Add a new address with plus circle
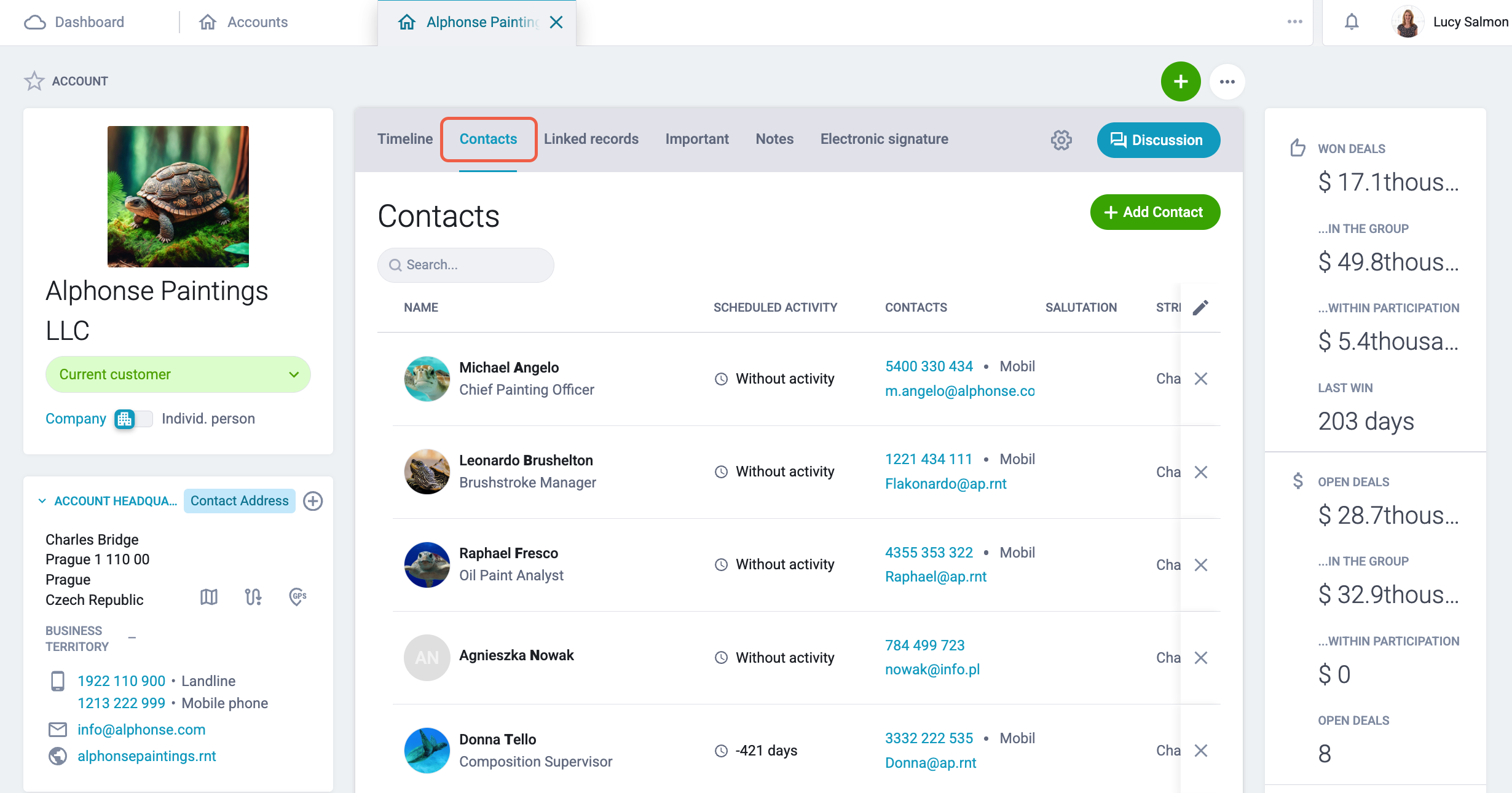This screenshot has height=793, width=1512. [x=313, y=501]
